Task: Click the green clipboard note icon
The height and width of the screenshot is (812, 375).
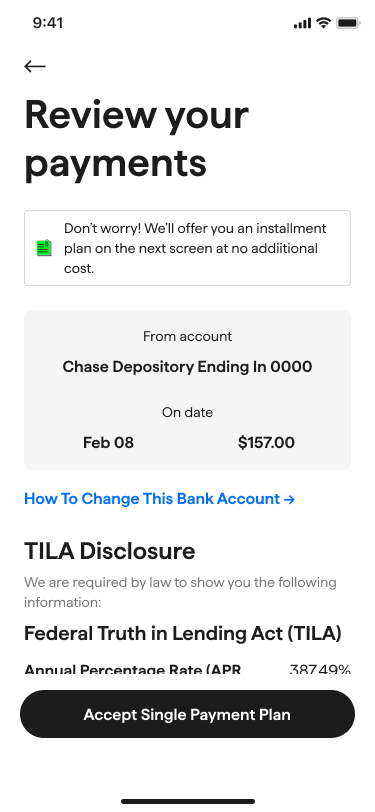Action: tap(45, 248)
